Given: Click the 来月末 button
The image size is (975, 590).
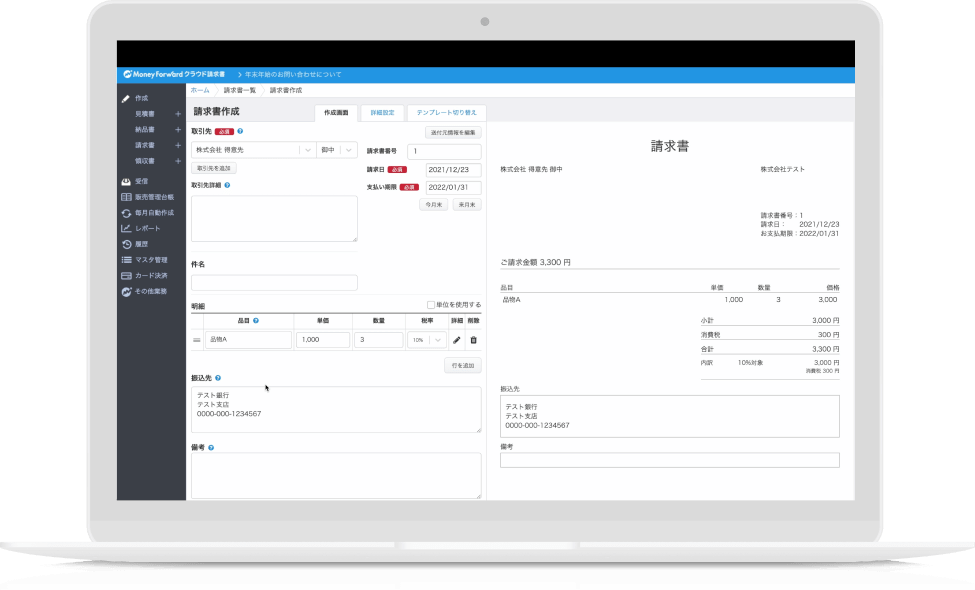Looking at the screenshot, I should click(467, 205).
